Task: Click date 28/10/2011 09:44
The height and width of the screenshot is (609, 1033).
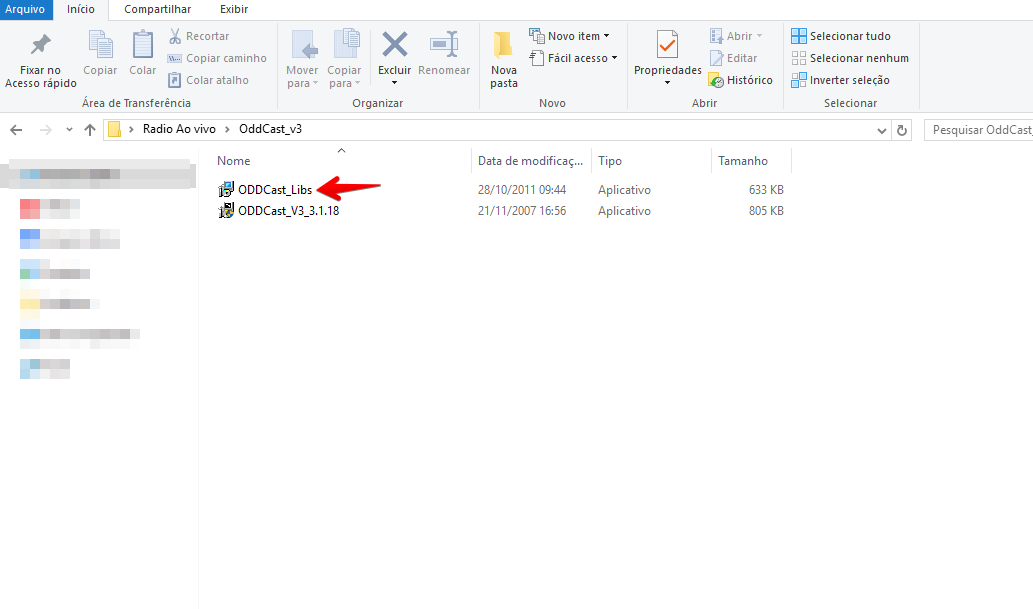Action: click(x=522, y=190)
